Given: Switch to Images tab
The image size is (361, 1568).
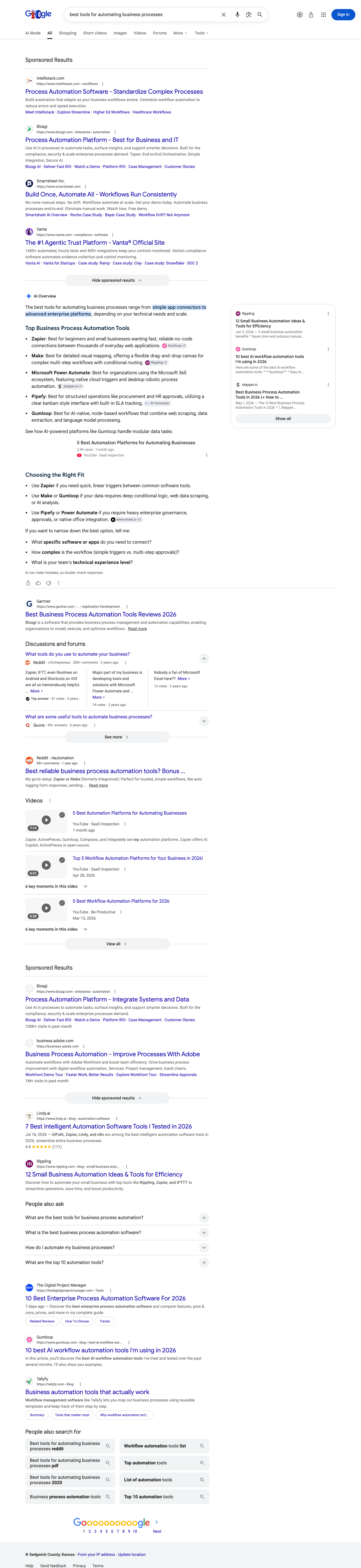Looking at the screenshot, I should (120, 33).
